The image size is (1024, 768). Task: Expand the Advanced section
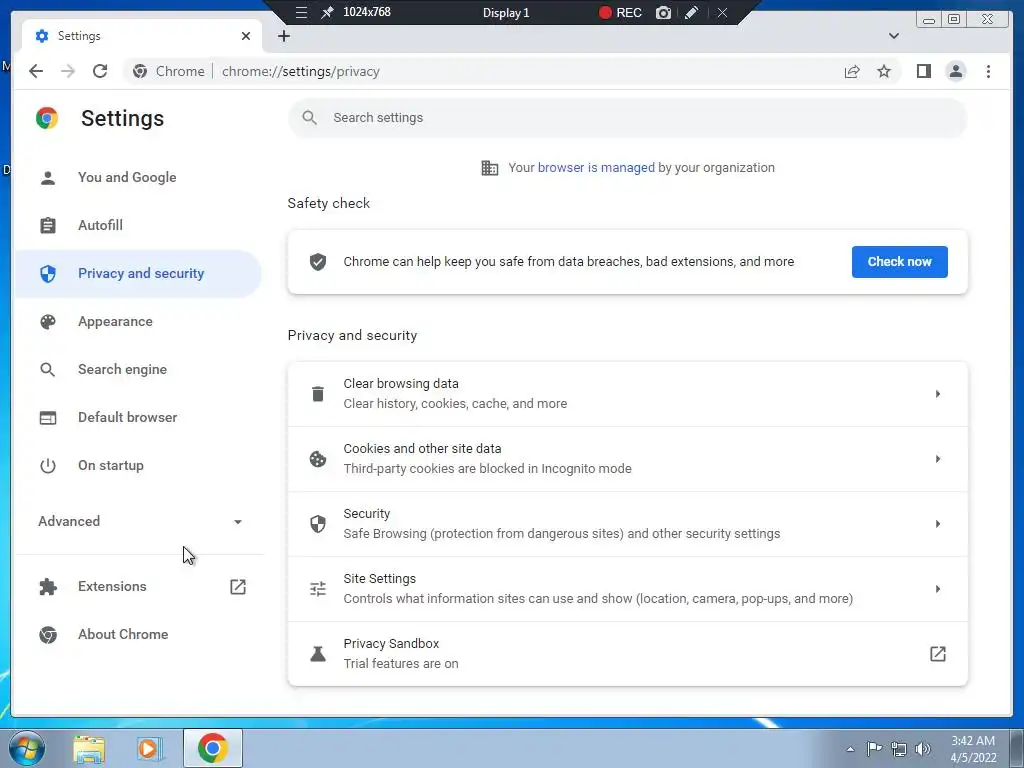(140, 521)
